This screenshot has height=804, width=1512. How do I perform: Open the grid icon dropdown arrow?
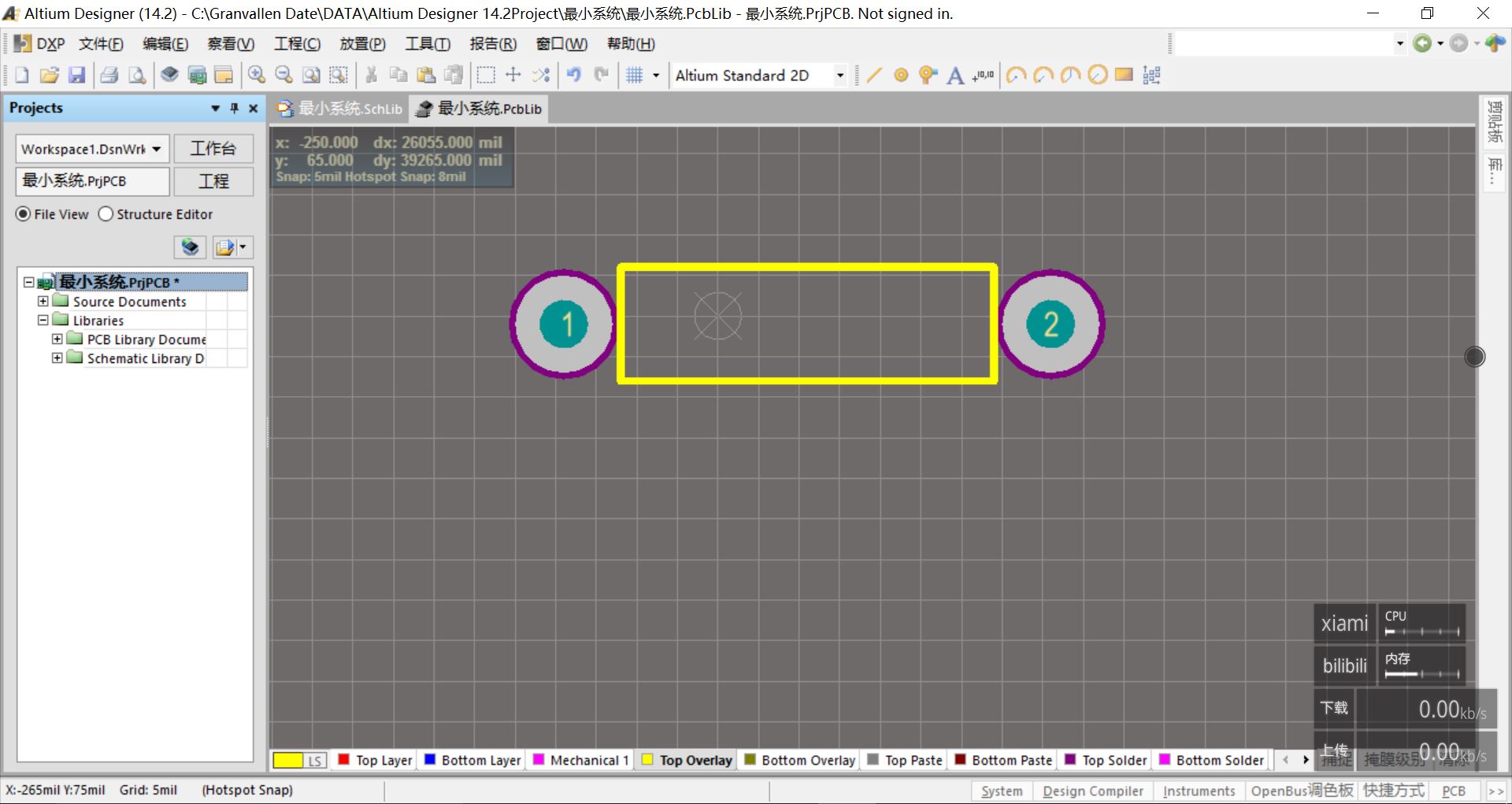(x=655, y=76)
